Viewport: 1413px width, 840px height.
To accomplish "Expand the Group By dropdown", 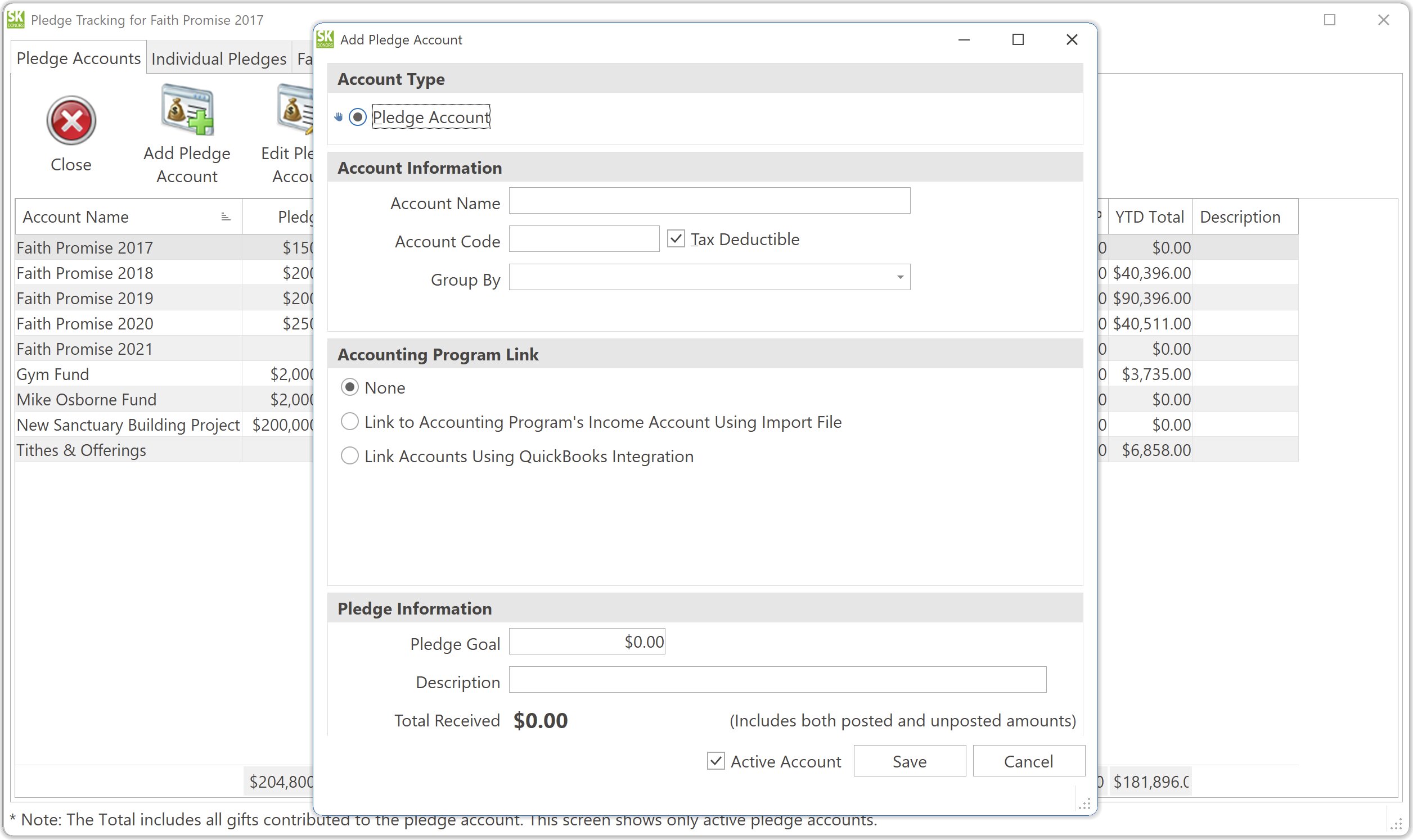I will pyautogui.click(x=899, y=277).
